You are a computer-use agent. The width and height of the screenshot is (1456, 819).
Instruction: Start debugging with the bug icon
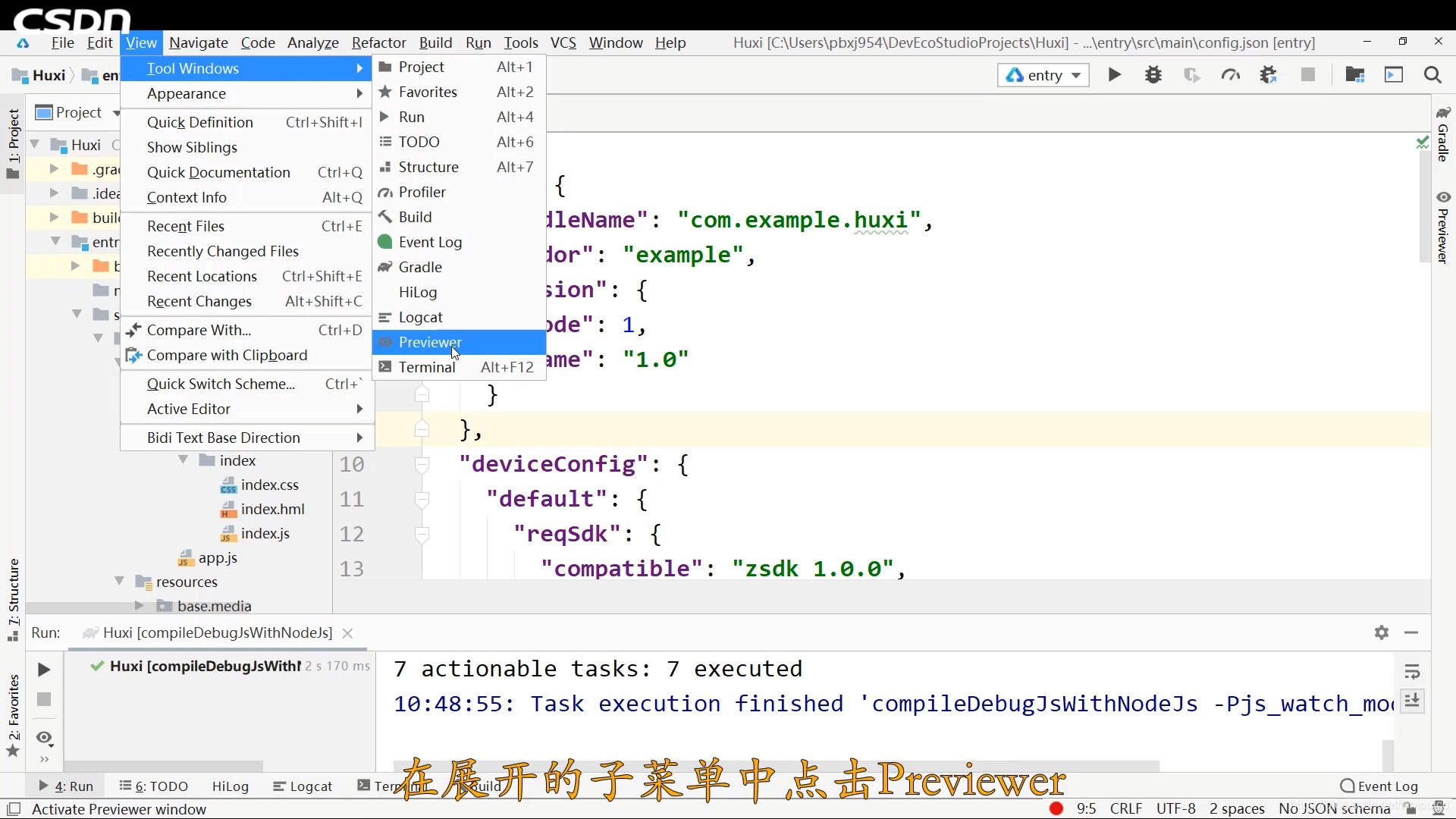(x=1153, y=74)
